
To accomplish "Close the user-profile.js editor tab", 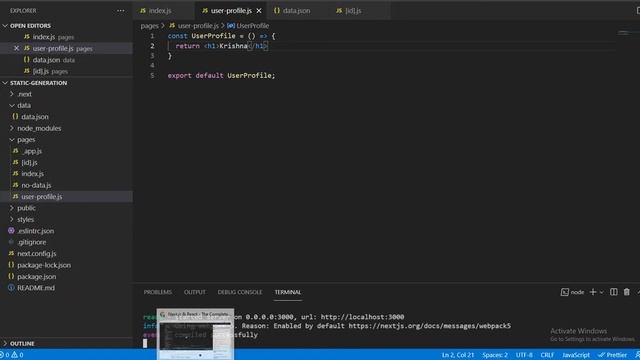I will click(x=259, y=11).
